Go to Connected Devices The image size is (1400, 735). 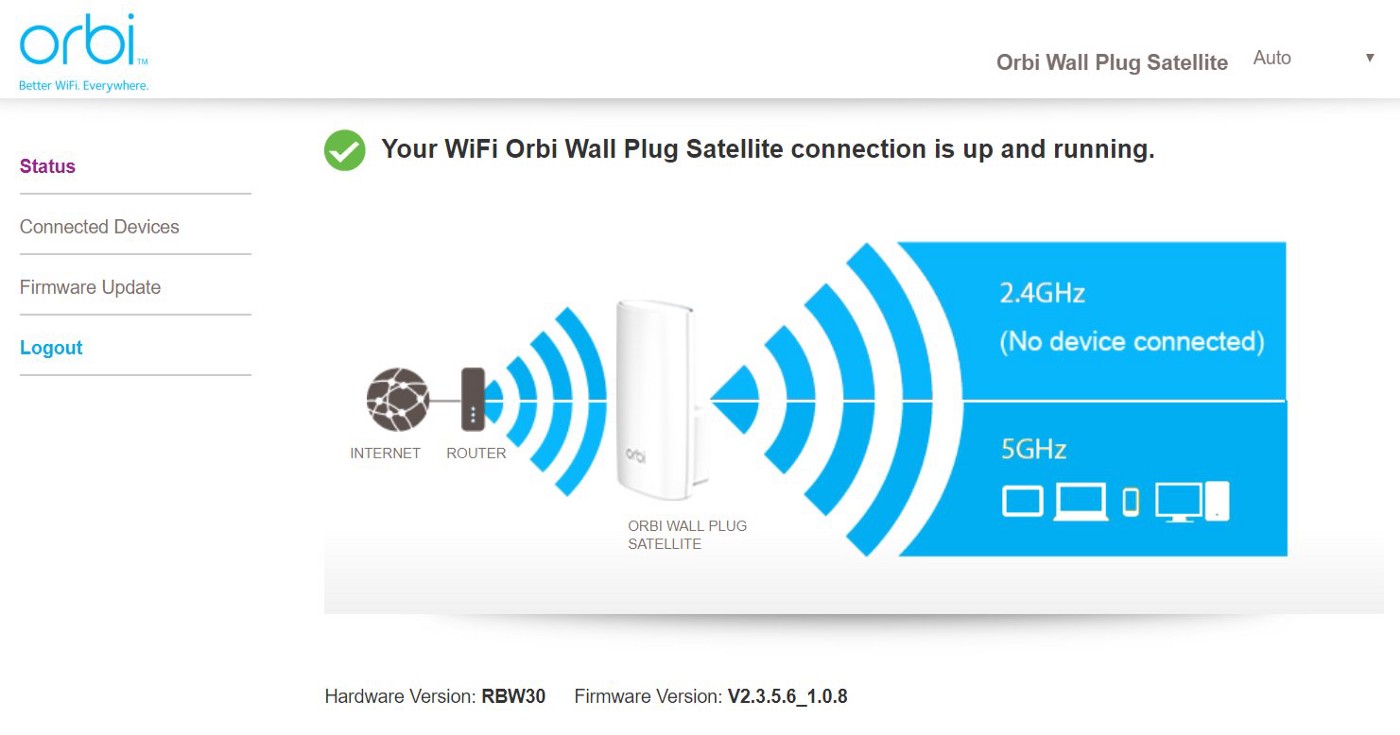coord(100,227)
